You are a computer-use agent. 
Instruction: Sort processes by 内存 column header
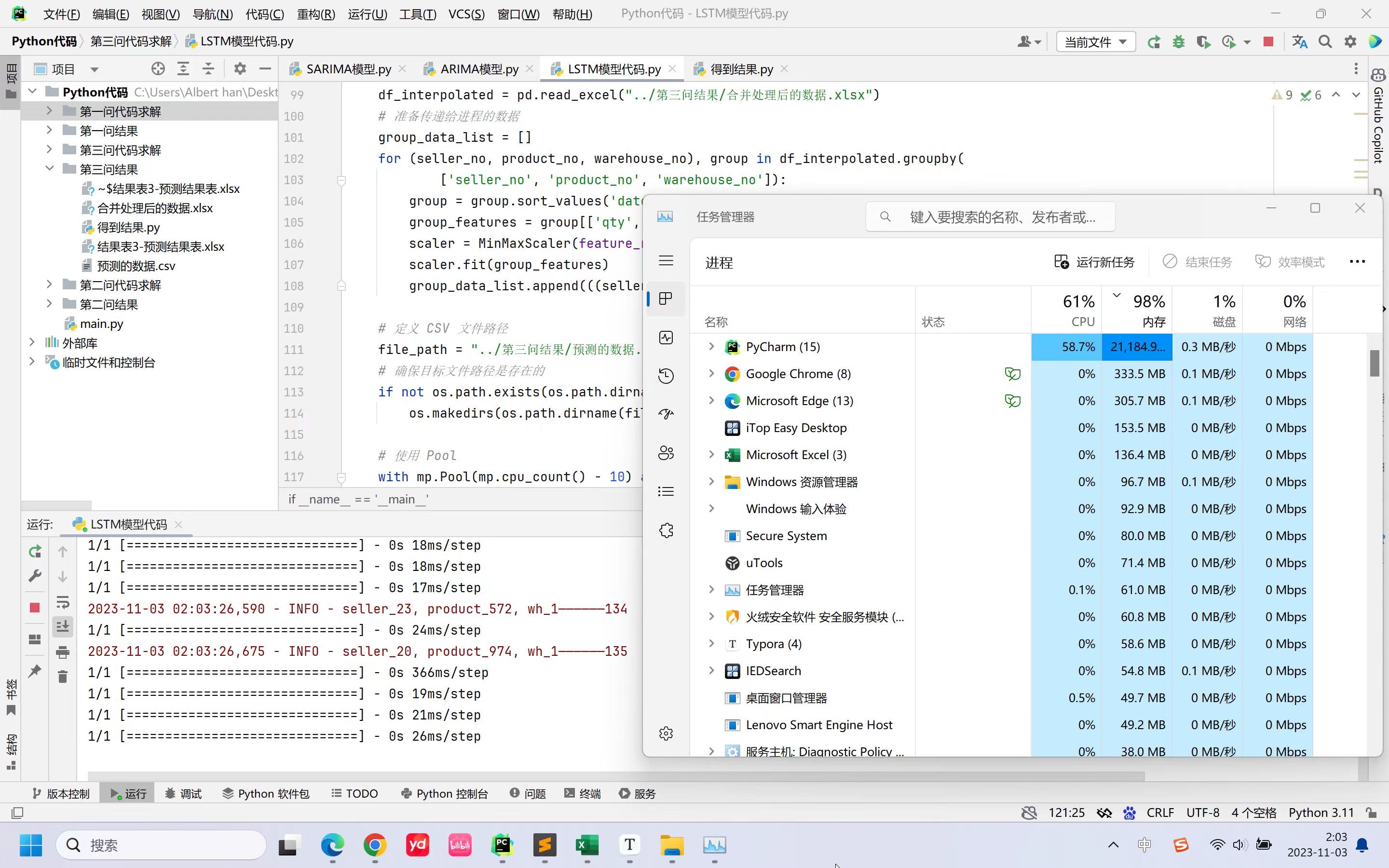[x=1137, y=310]
